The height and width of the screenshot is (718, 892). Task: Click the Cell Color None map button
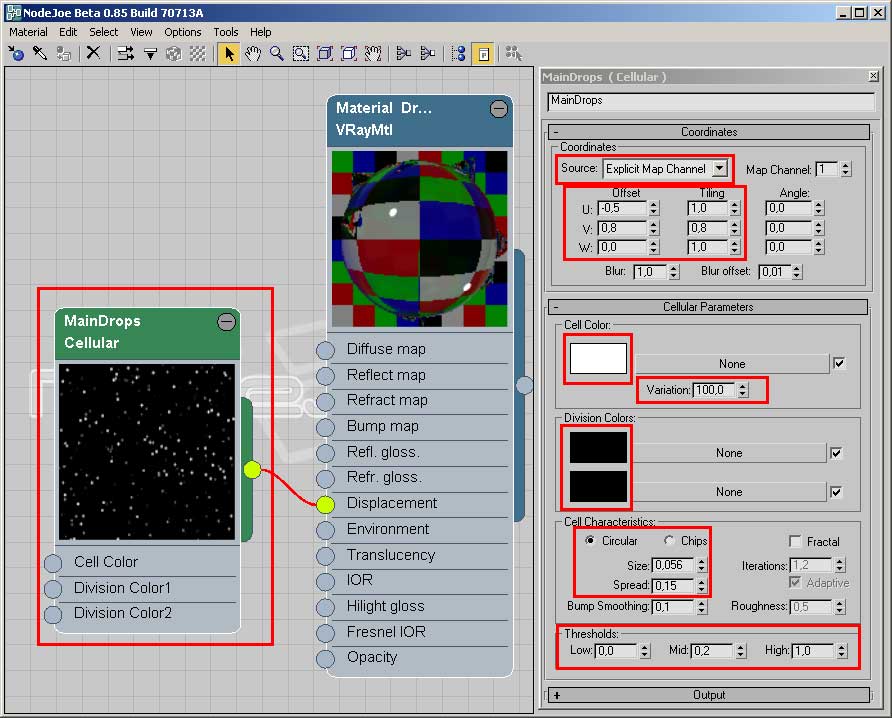click(731, 364)
